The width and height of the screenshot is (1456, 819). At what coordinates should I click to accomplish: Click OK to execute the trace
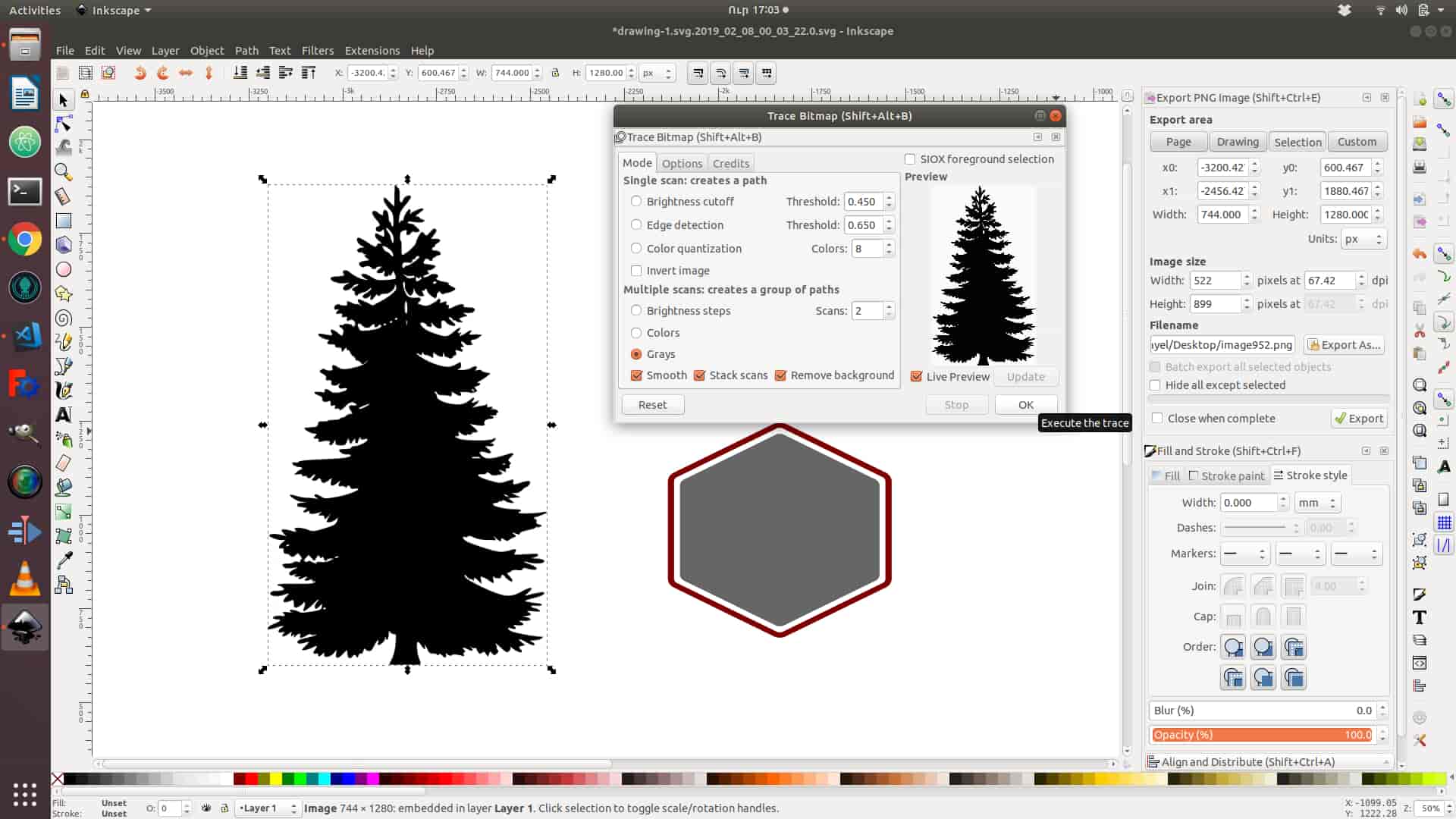tap(1025, 405)
